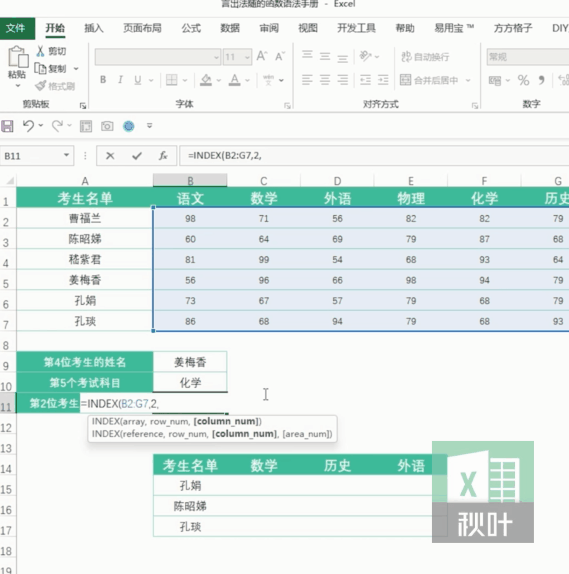Viewport: 569px width, 574px height.
Task: Expand the underline style arrow
Action: 151,80
